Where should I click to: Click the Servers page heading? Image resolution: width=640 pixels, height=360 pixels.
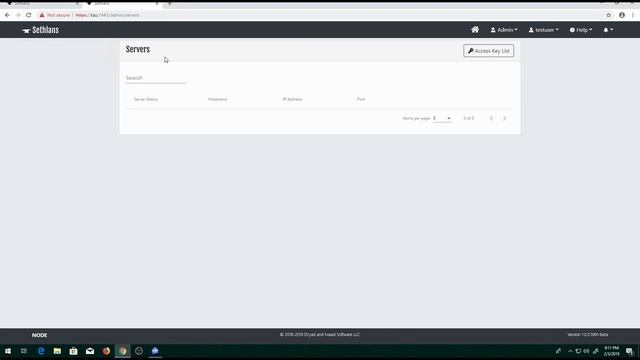coord(138,49)
